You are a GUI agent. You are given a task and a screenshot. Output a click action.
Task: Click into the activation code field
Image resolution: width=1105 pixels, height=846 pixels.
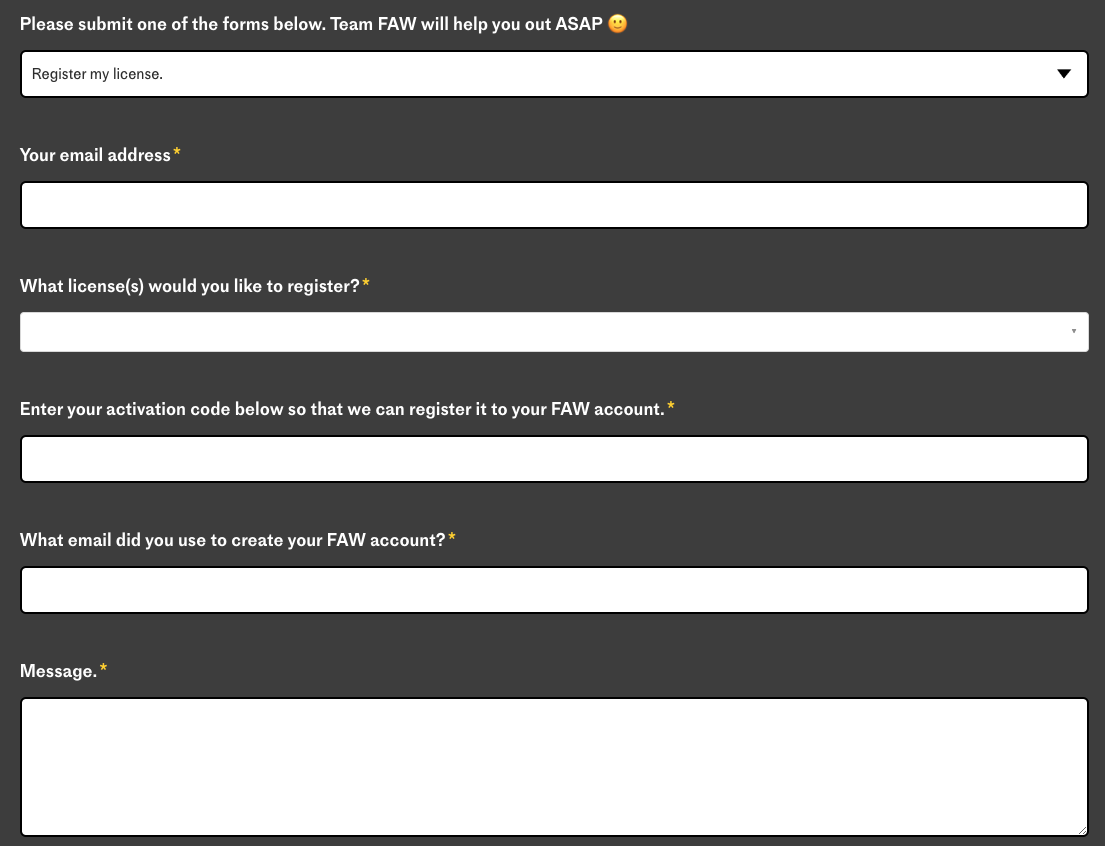[554, 459]
